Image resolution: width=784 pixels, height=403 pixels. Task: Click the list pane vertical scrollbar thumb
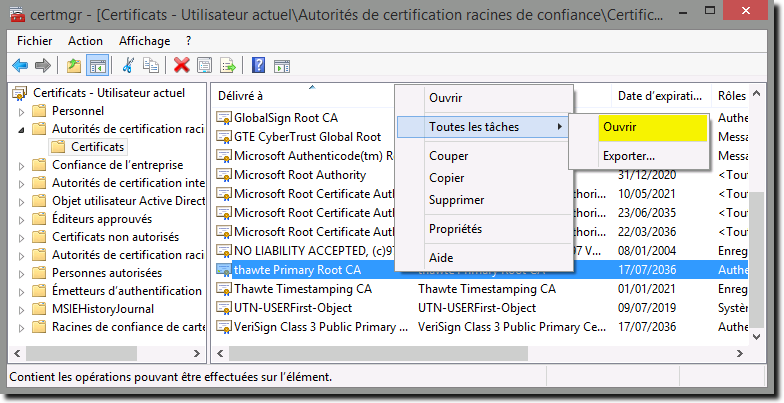756,258
